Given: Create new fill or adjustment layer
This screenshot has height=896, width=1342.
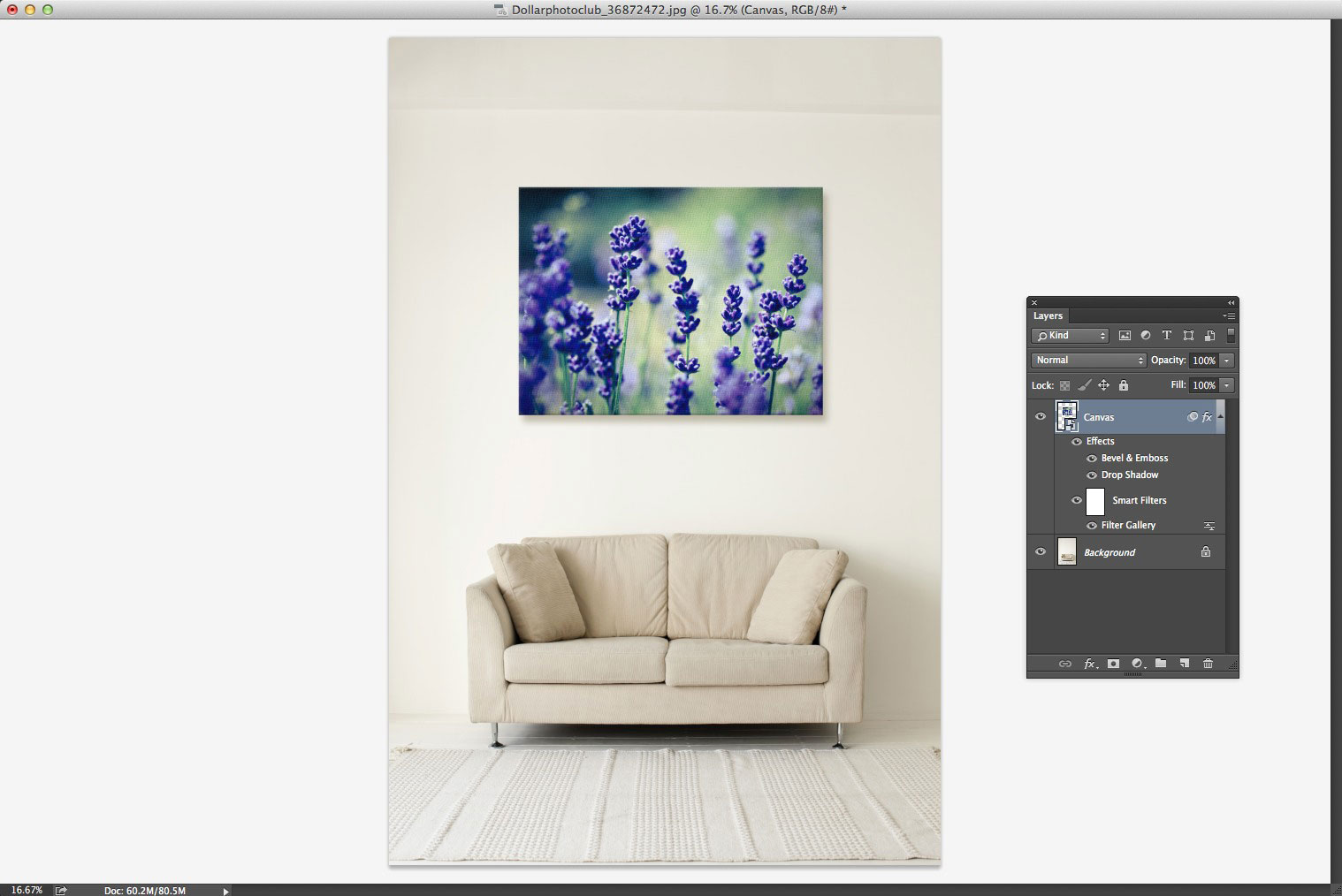Looking at the screenshot, I should pyautogui.click(x=1138, y=664).
